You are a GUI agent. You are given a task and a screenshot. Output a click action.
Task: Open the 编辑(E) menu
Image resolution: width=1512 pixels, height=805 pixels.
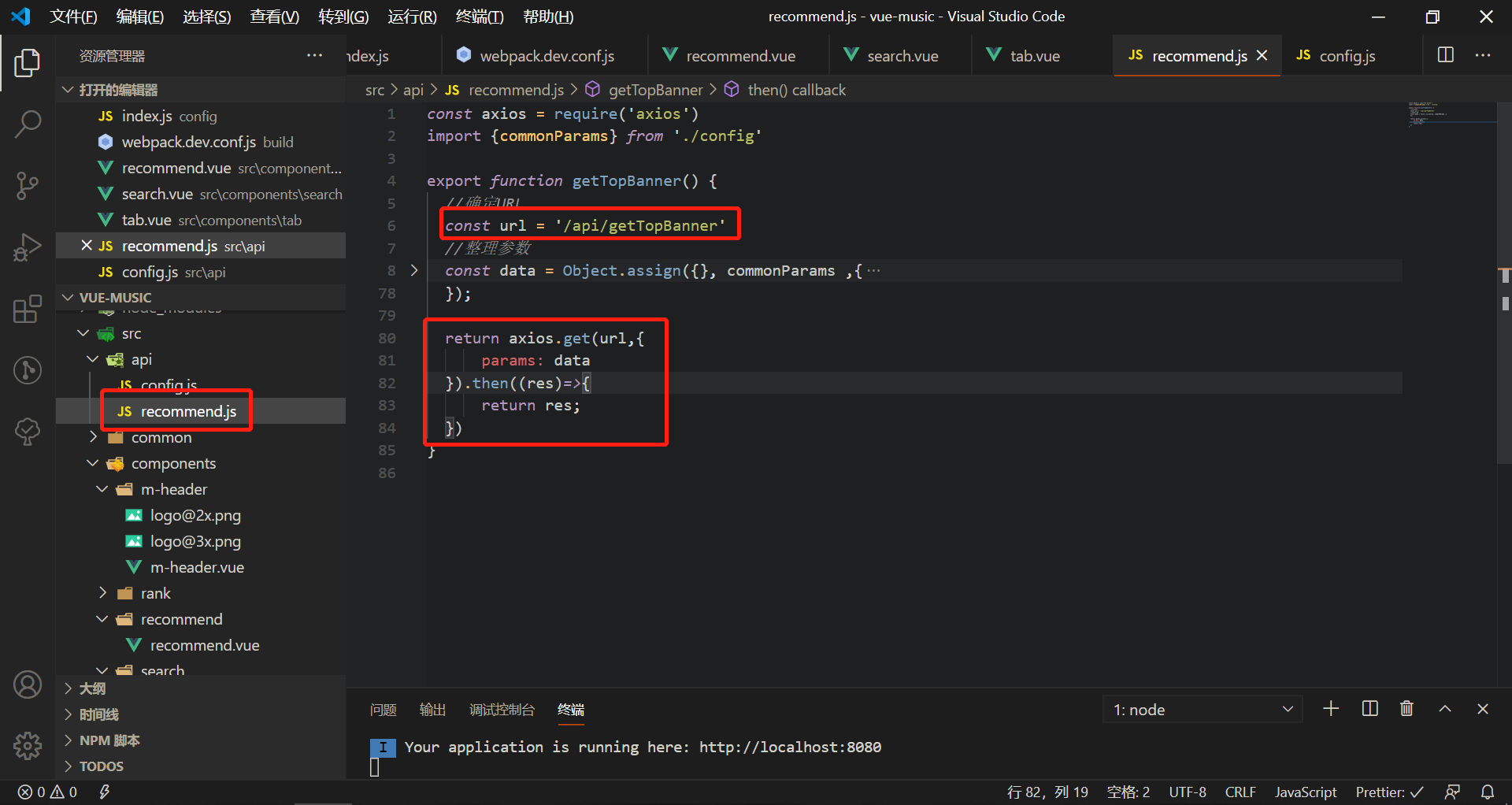pyautogui.click(x=139, y=17)
